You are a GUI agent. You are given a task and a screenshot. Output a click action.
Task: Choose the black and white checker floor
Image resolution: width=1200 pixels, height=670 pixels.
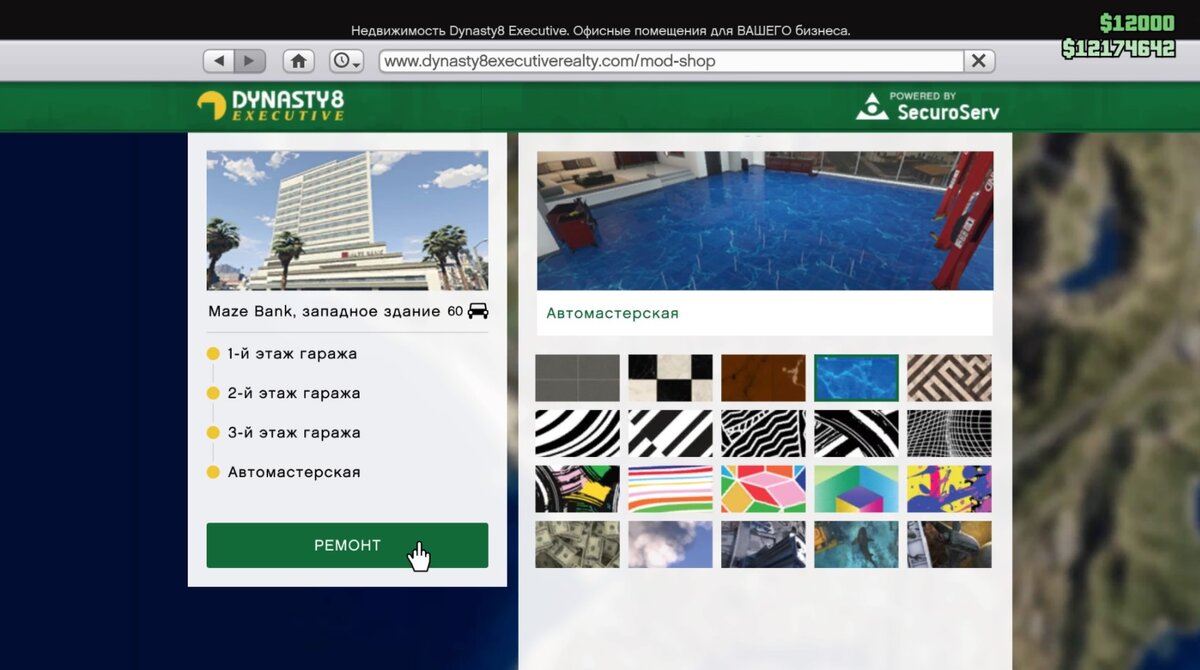[670, 378]
